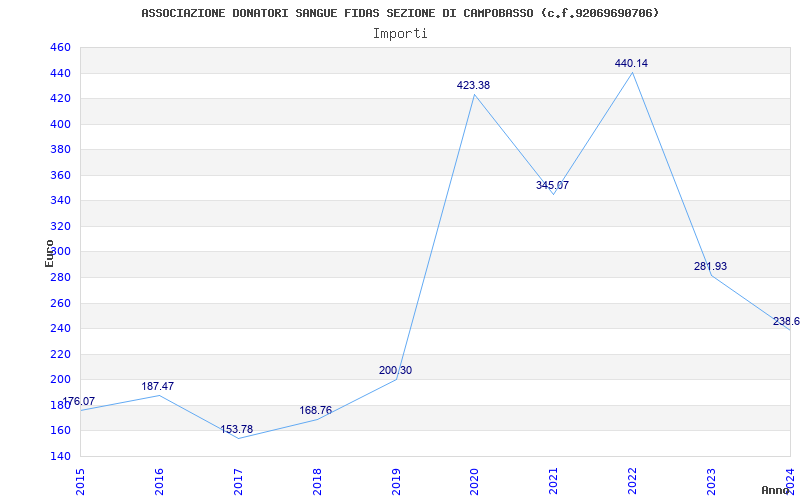The height and width of the screenshot is (500, 800).
Task: Select the 360 euro axis tick
Action: point(60,176)
